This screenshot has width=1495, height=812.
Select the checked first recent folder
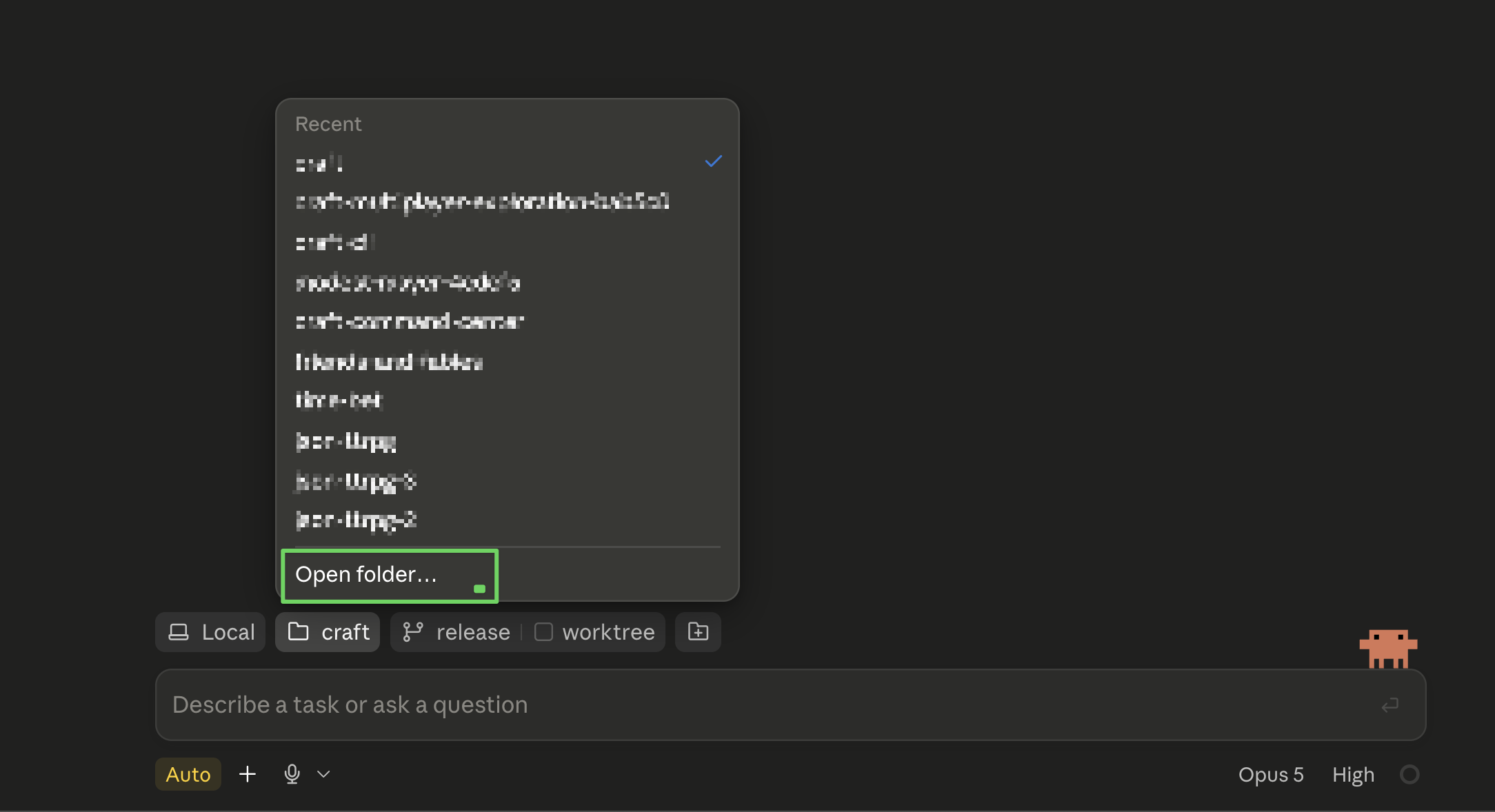[x=508, y=163]
